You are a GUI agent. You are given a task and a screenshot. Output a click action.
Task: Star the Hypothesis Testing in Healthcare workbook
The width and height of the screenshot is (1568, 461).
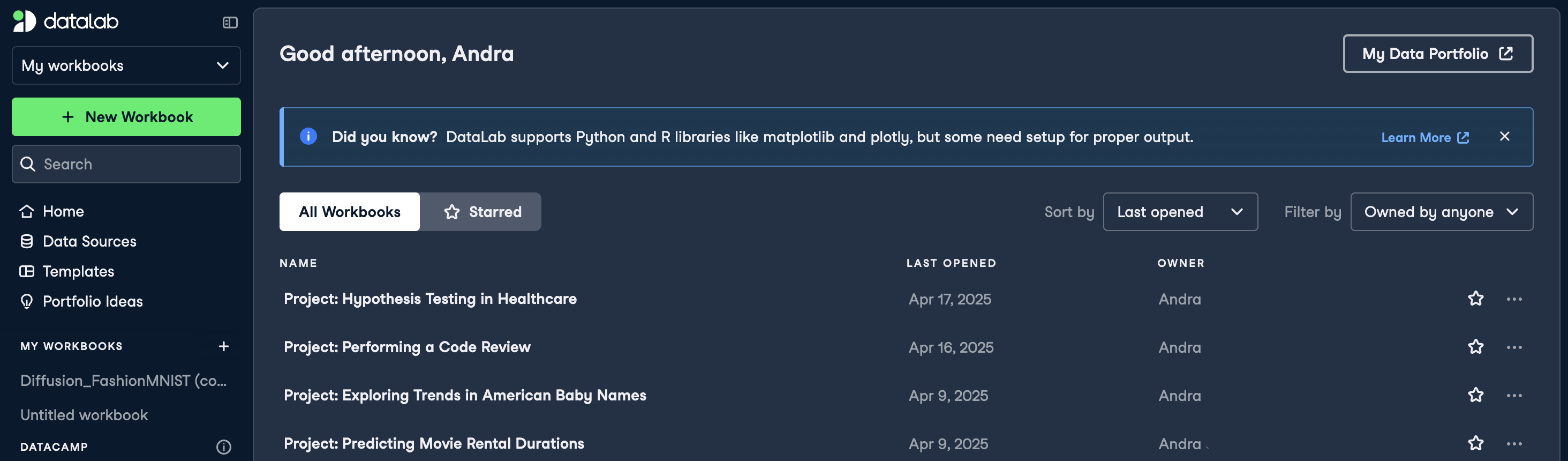point(1475,299)
